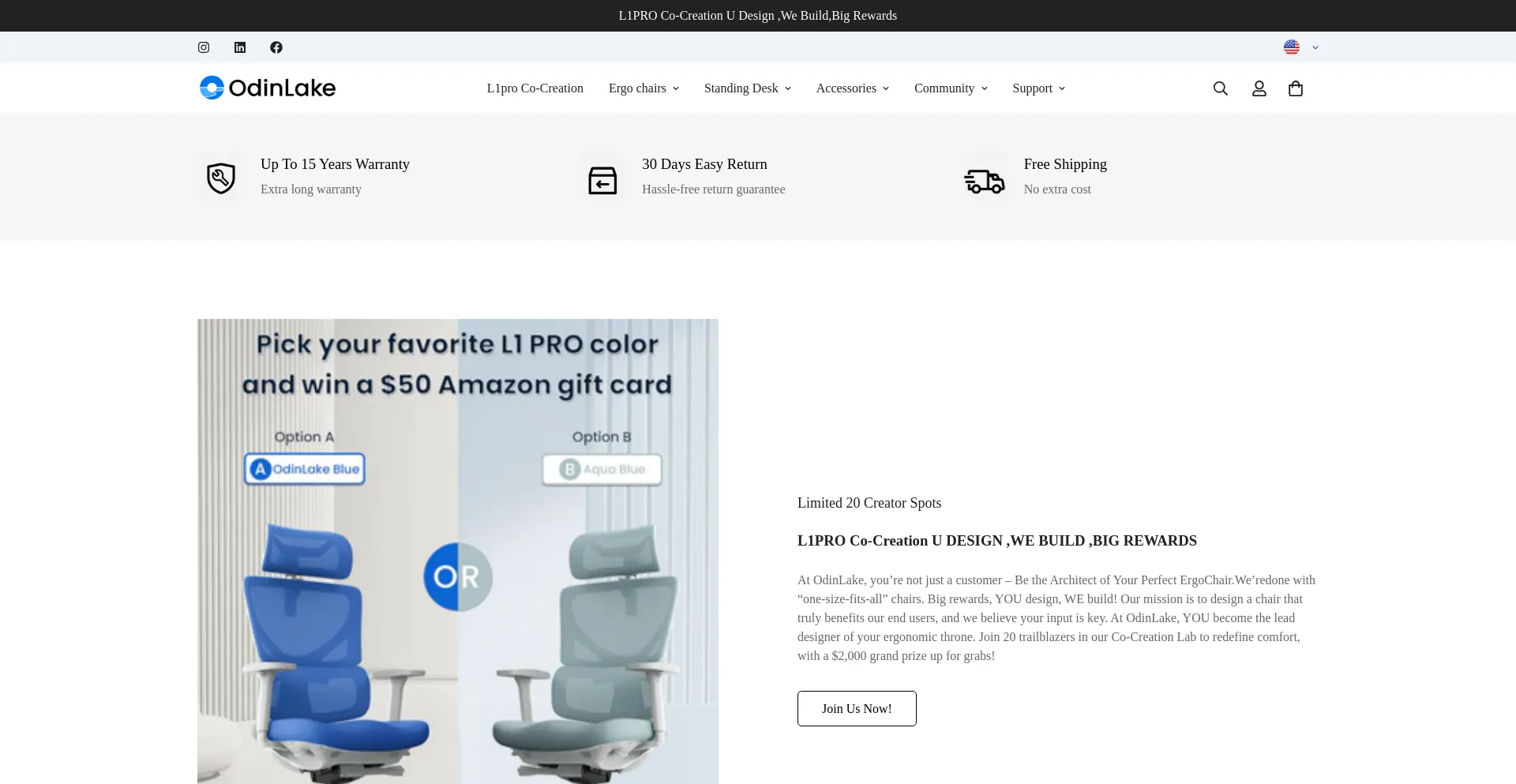Expand the Accessories dropdown

pyautogui.click(x=853, y=88)
